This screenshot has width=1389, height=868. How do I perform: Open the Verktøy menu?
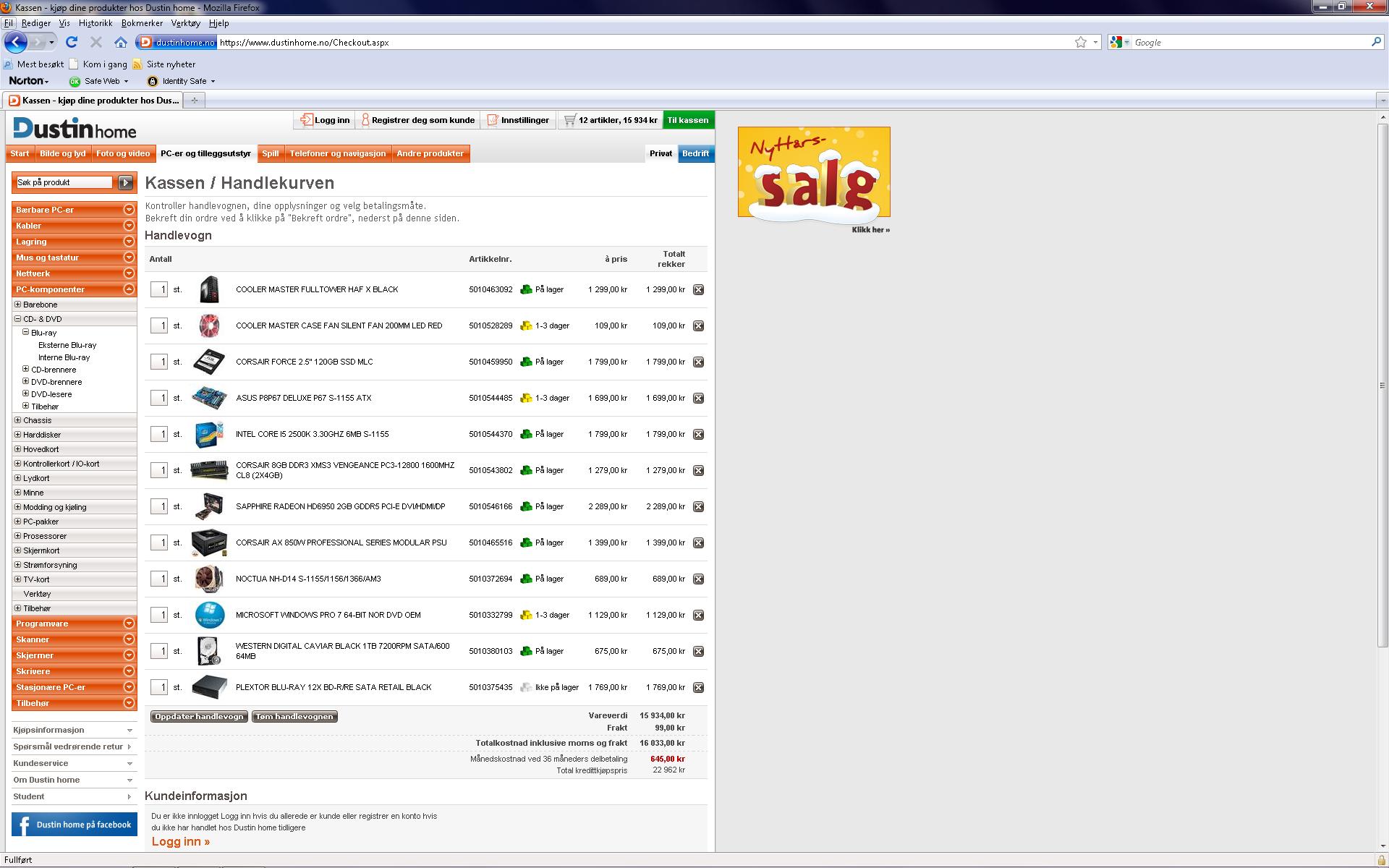tap(185, 23)
